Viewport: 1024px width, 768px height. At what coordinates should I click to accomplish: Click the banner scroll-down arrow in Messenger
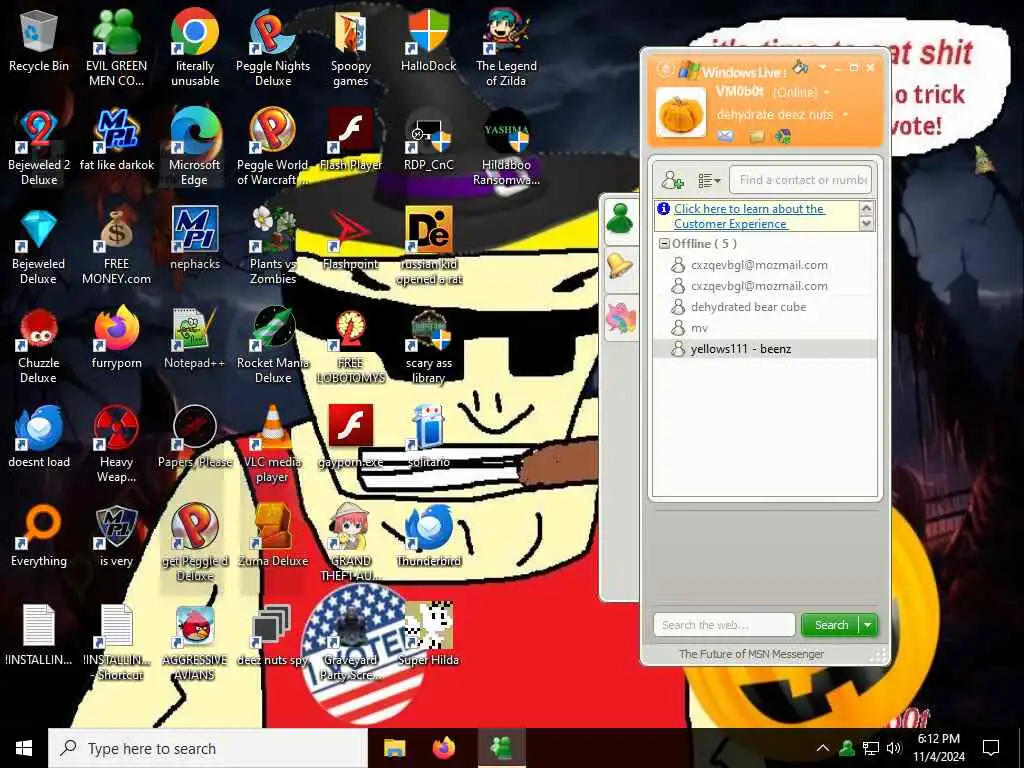click(x=867, y=223)
